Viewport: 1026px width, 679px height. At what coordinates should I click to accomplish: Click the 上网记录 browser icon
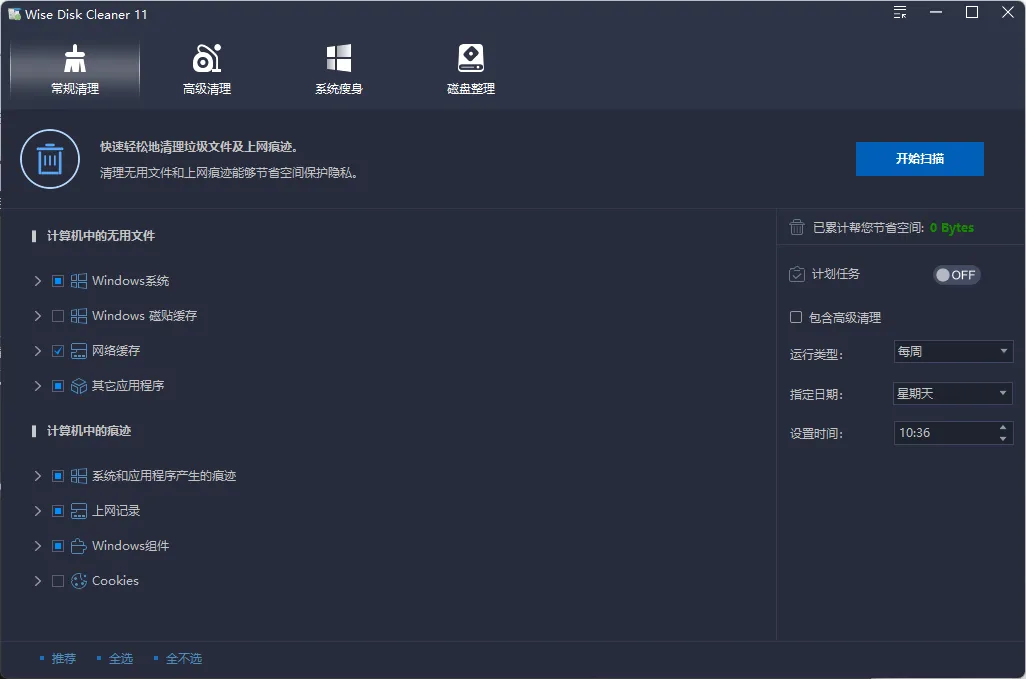(x=79, y=511)
